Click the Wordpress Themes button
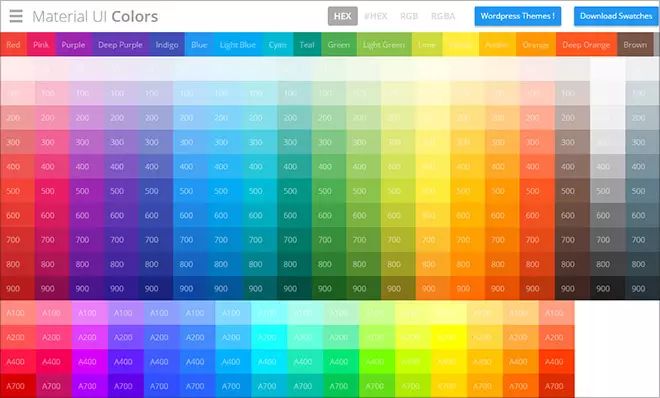 tap(518, 16)
